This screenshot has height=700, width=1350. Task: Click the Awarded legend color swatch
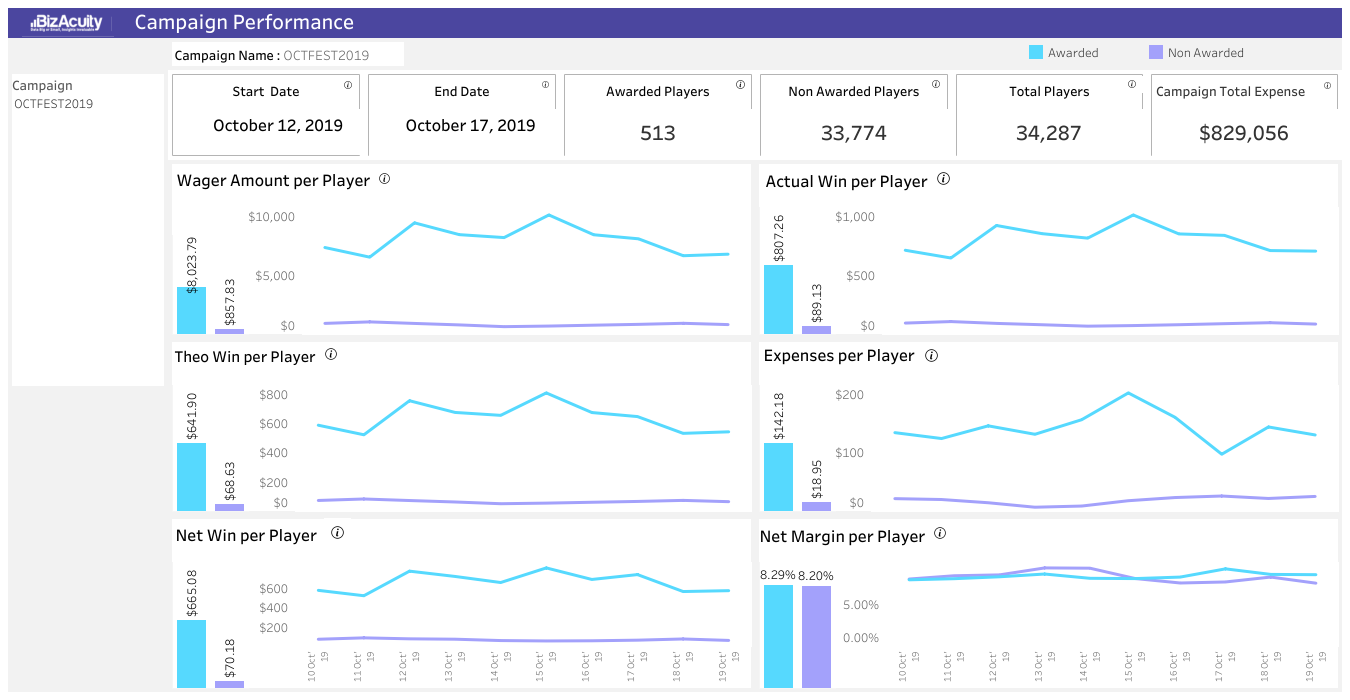coord(1035,53)
